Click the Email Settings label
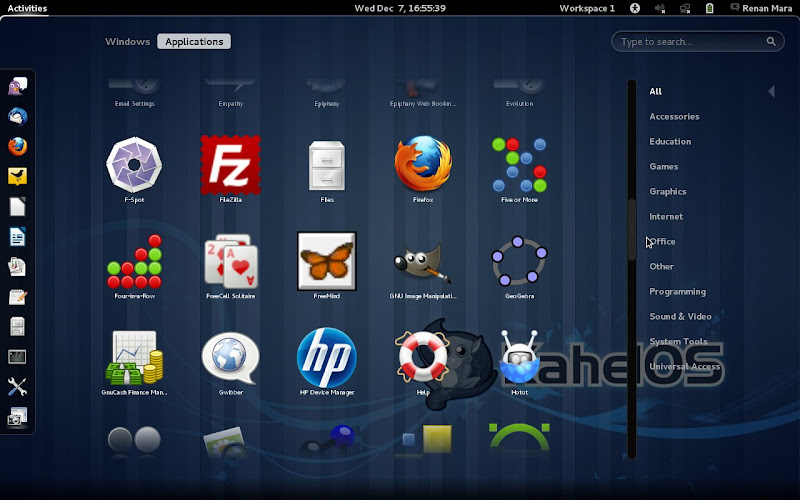The image size is (800, 500). coord(135,104)
